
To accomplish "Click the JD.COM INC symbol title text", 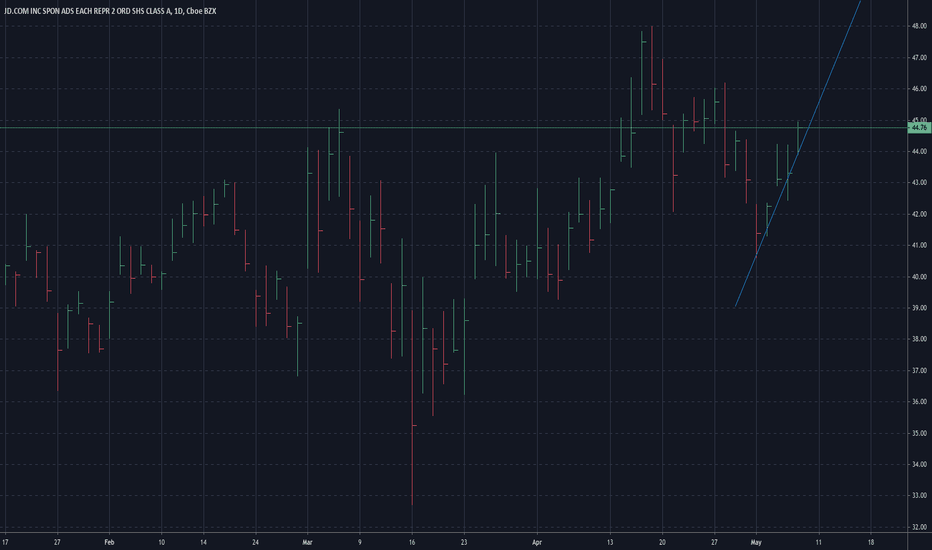I will click(87, 11).
